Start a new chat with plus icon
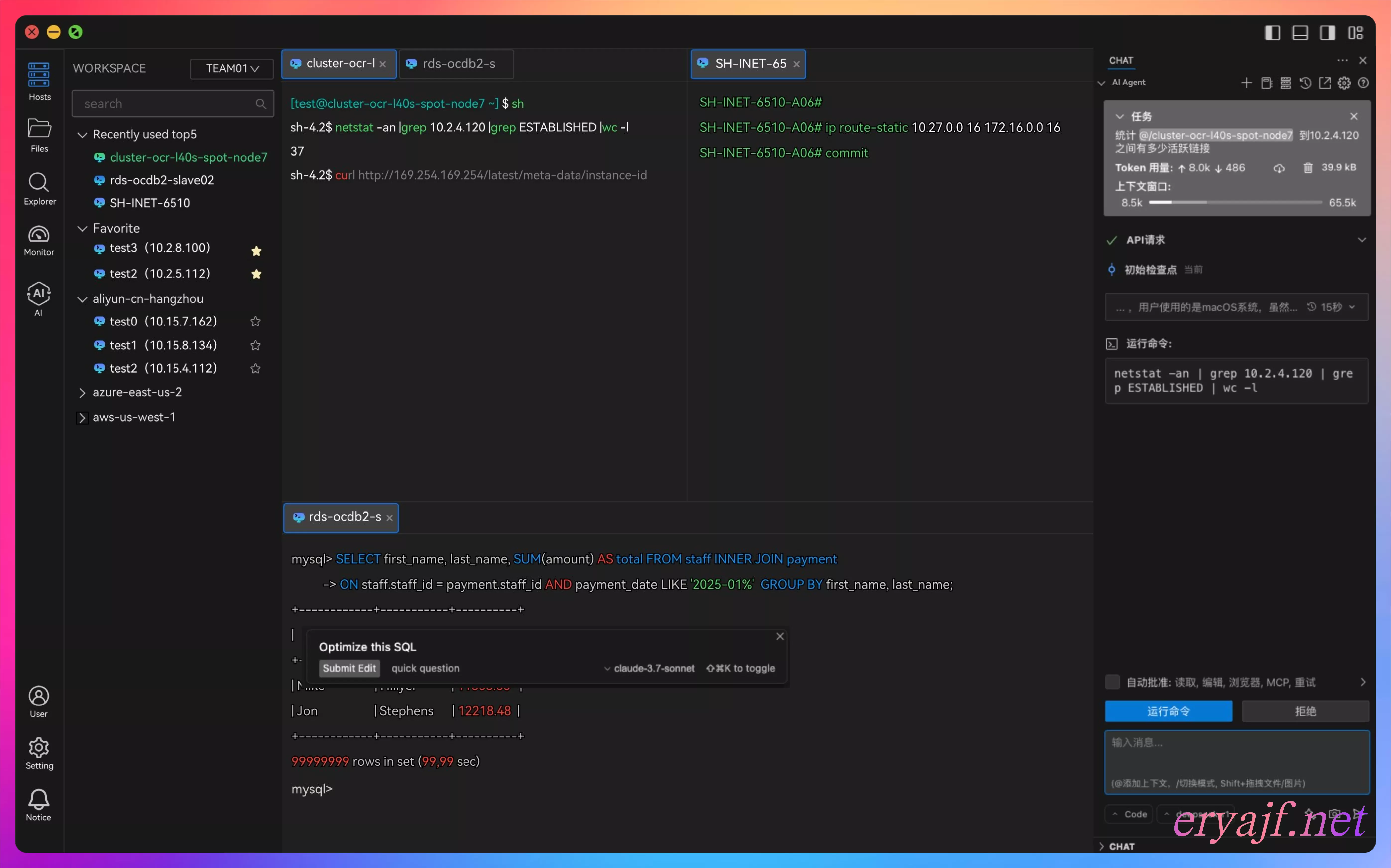 [1246, 83]
